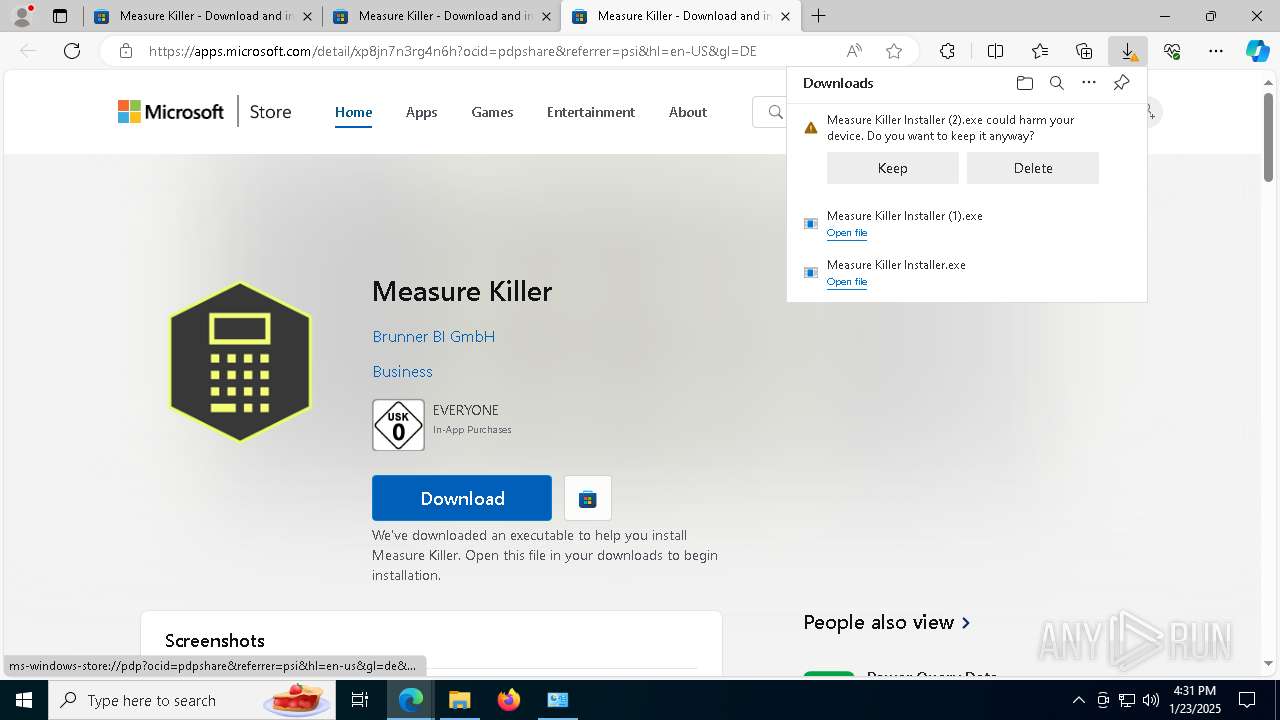
Task: Refresh the current page
Action: pyautogui.click(x=72, y=51)
